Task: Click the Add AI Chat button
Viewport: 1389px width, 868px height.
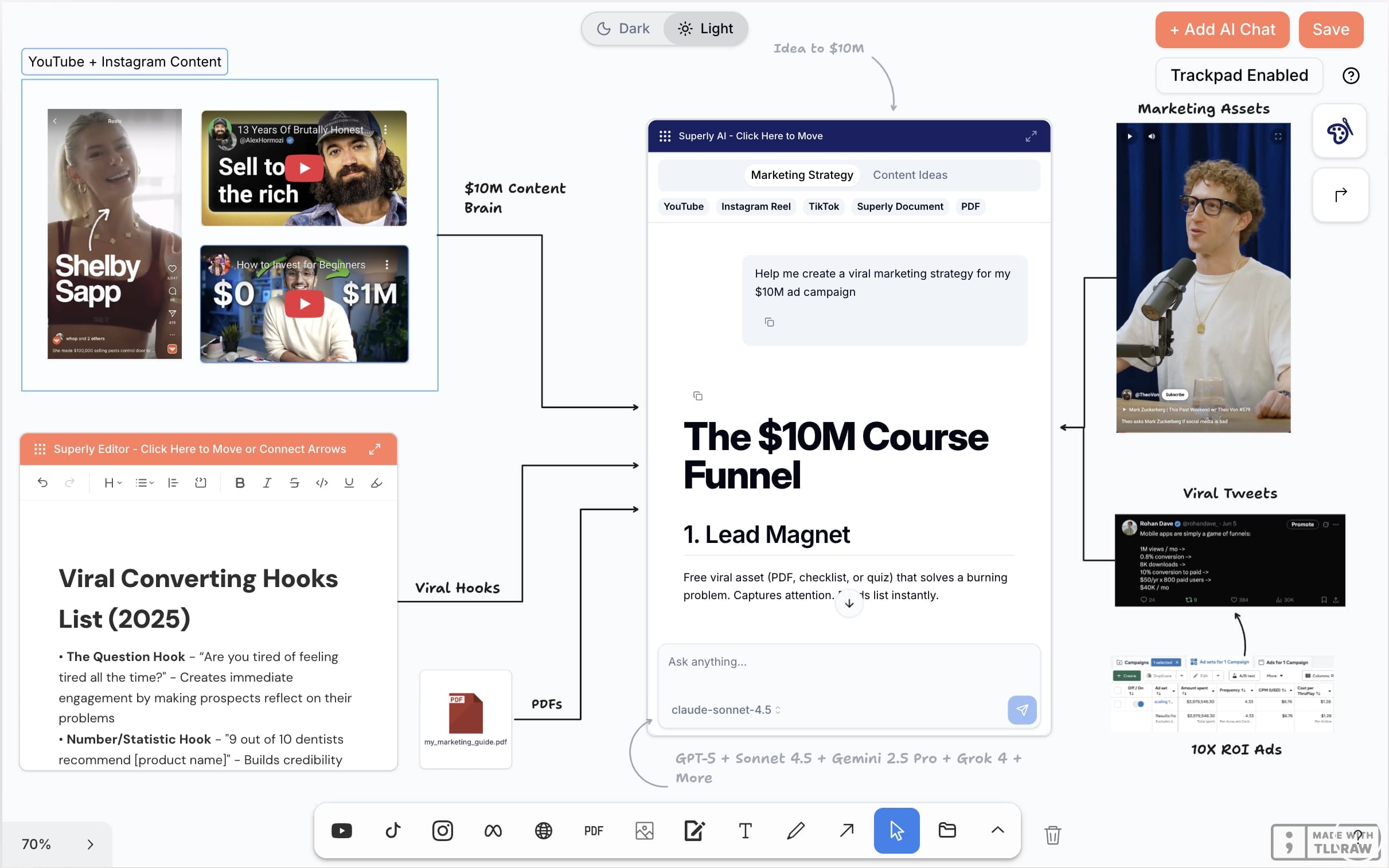Action: pyautogui.click(x=1222, y=29)
